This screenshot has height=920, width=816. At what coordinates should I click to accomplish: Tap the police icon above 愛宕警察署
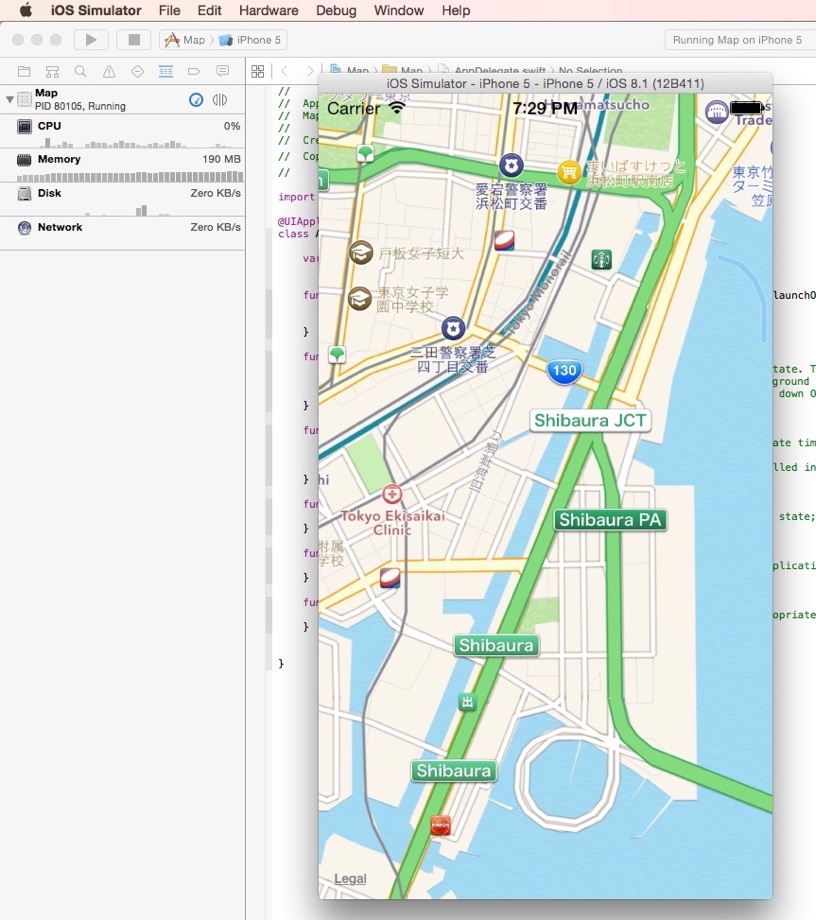pyautogui.click(x=511, y=165)
